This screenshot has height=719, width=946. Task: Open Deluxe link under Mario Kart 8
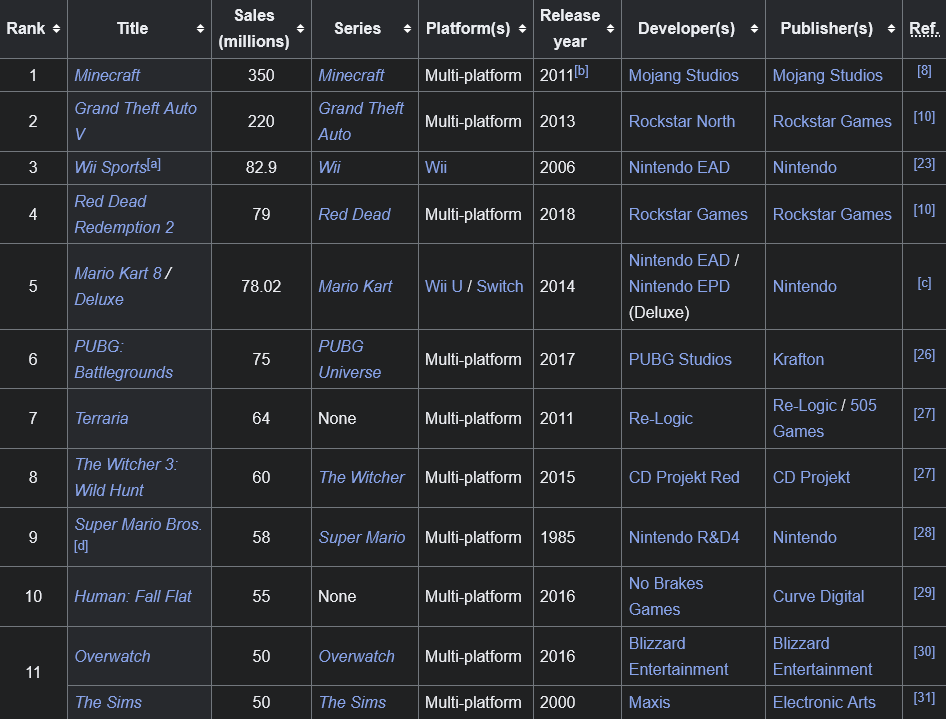tap(99, 299)
